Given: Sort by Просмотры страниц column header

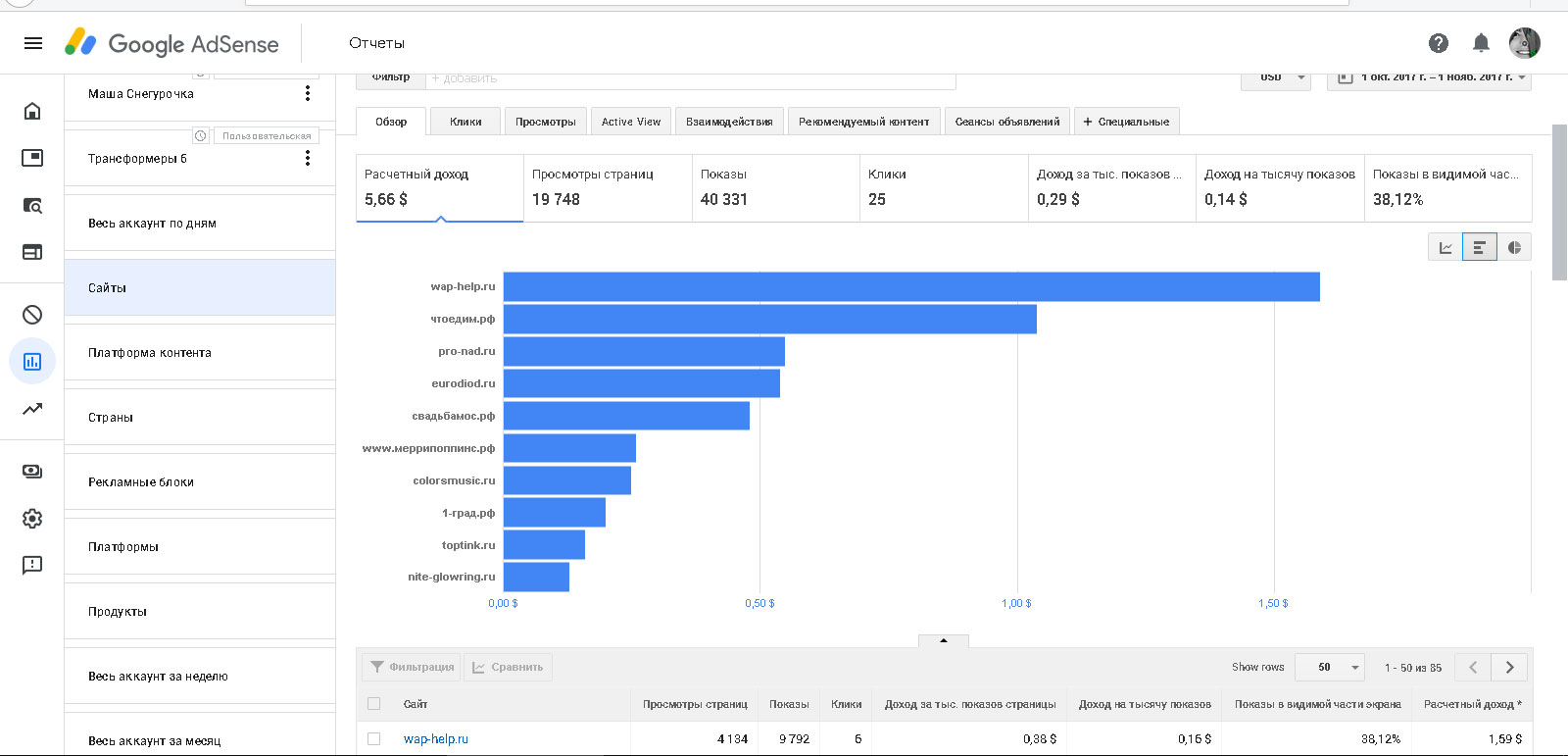Looking at the screenshot, I should tap(695, 704).
